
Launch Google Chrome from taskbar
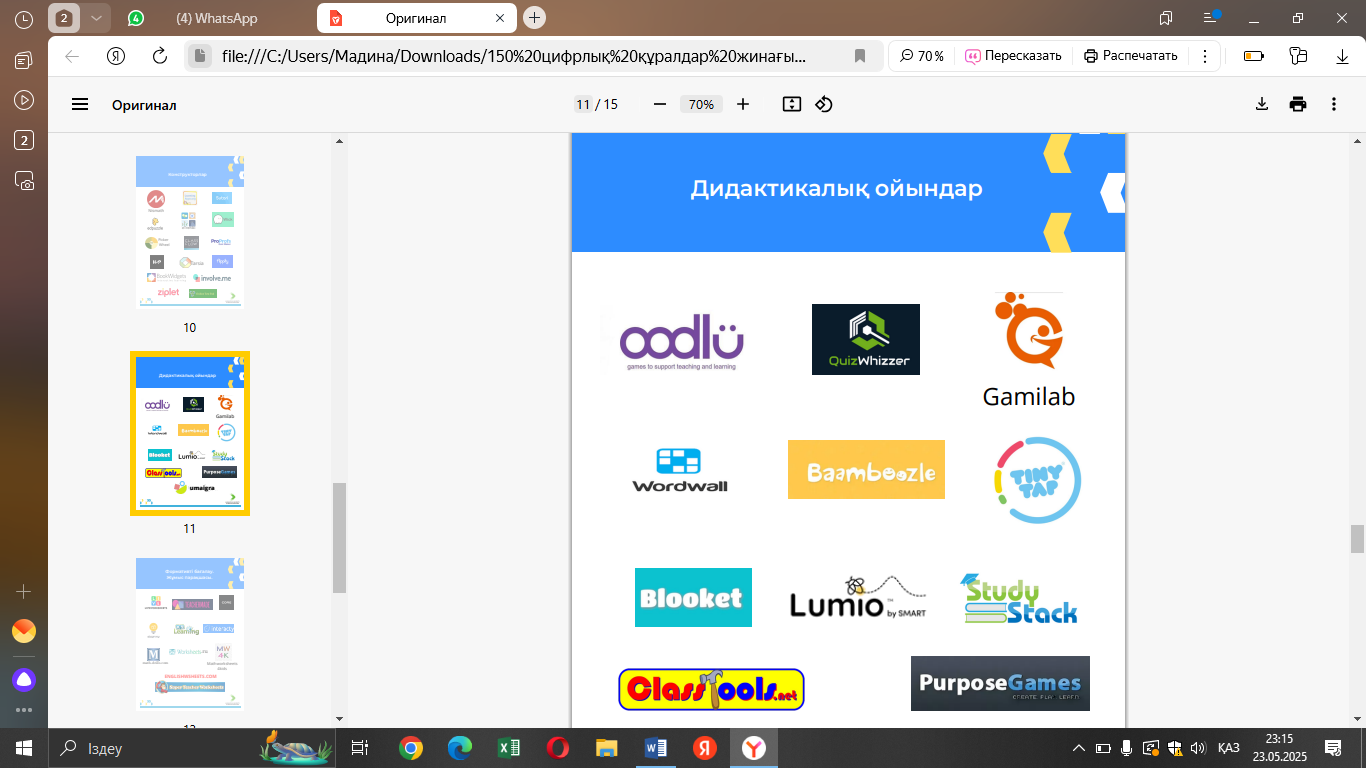click(x=411, y=748)
